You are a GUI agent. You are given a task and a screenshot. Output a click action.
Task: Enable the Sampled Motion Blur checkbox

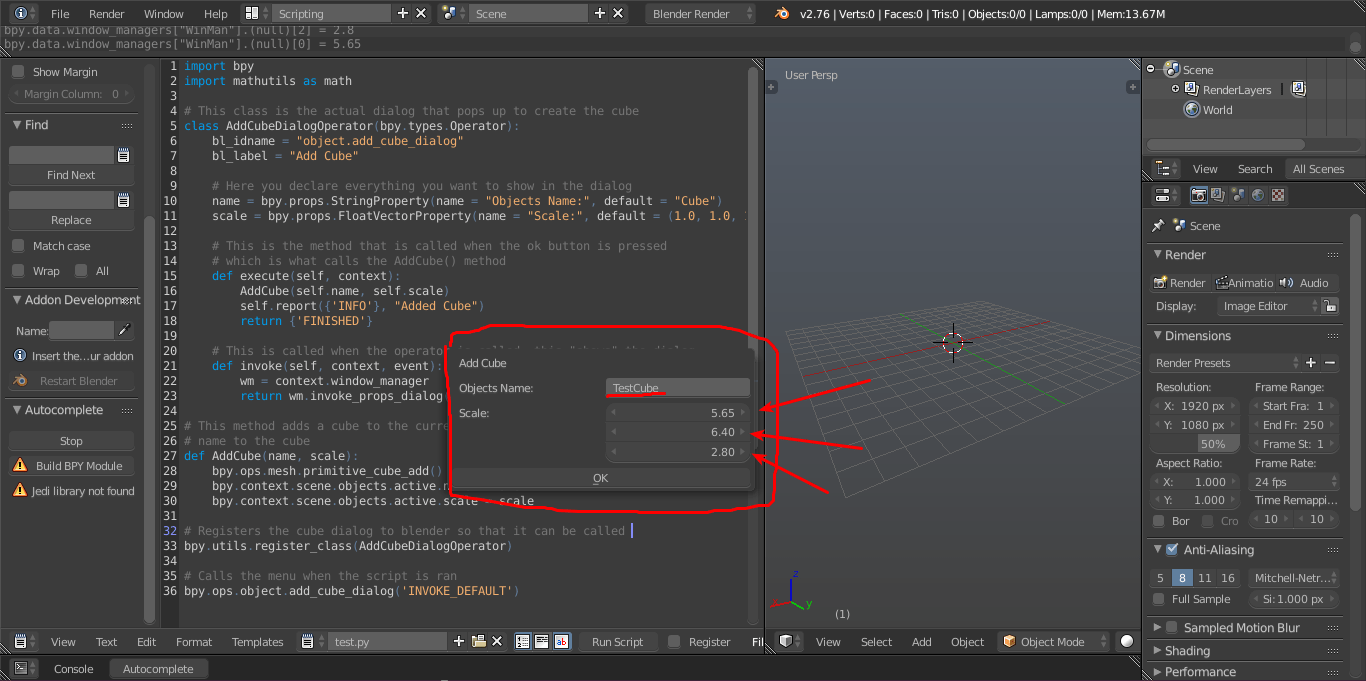coord(1172,628)
